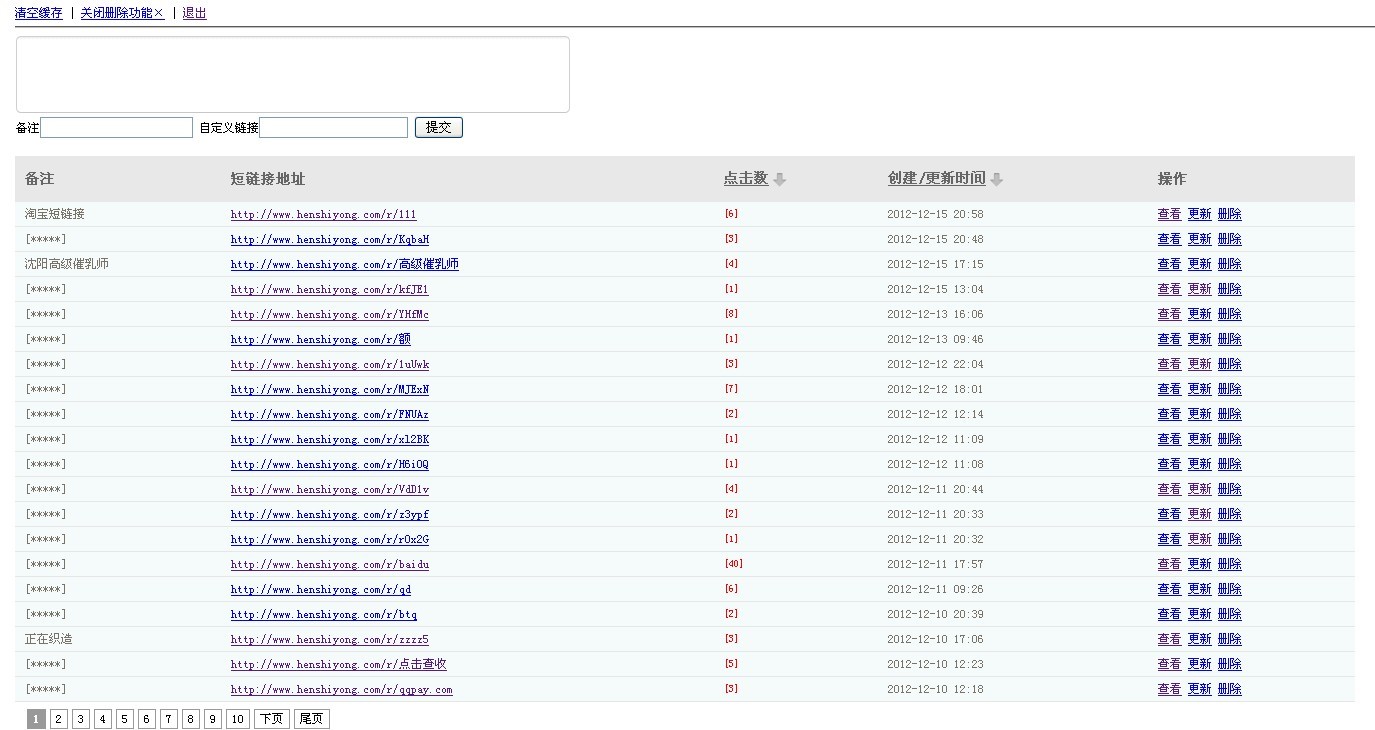
Task: Click 关闭删除功能 link
Action: tap(122, 13)
